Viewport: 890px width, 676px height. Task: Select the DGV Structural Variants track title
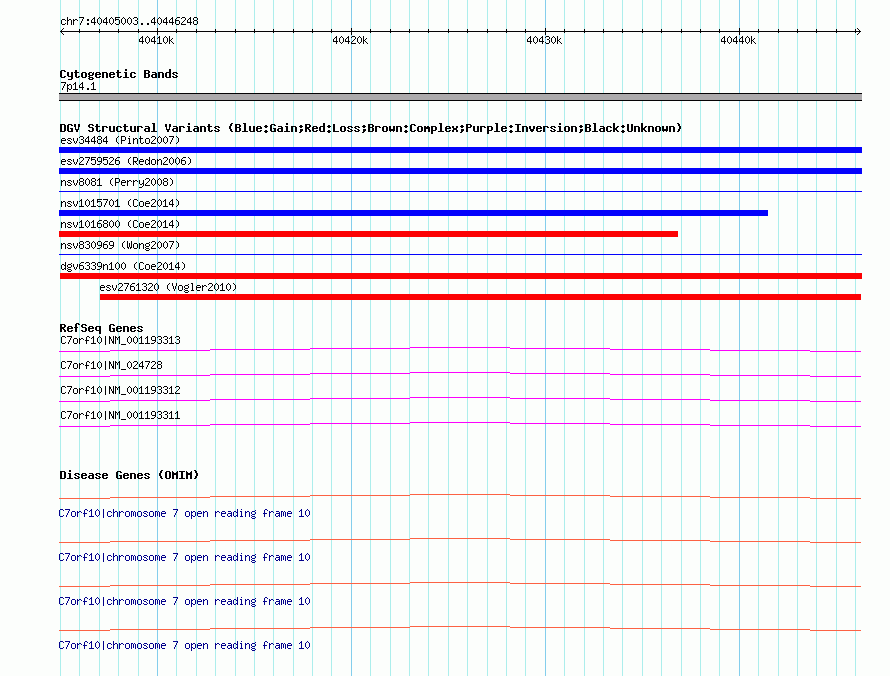(371, 128)
